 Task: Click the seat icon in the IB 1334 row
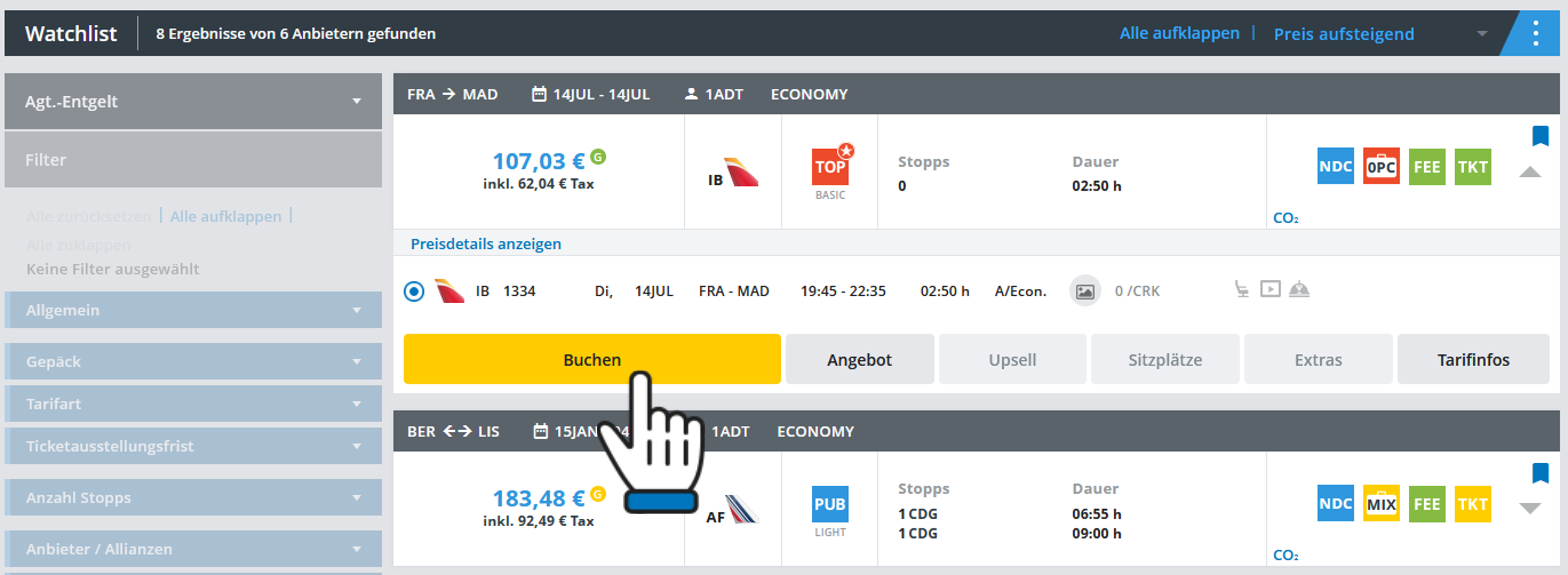(1241, 289)
